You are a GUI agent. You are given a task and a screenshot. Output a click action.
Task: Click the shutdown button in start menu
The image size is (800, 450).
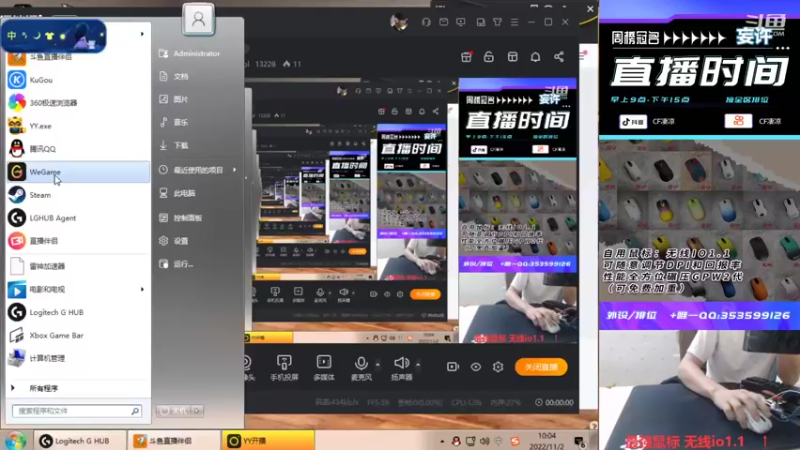coord(175,411)
